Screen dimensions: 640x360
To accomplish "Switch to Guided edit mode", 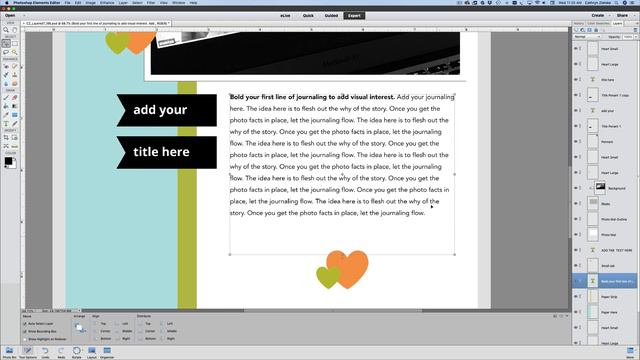I will coord(331,16).
